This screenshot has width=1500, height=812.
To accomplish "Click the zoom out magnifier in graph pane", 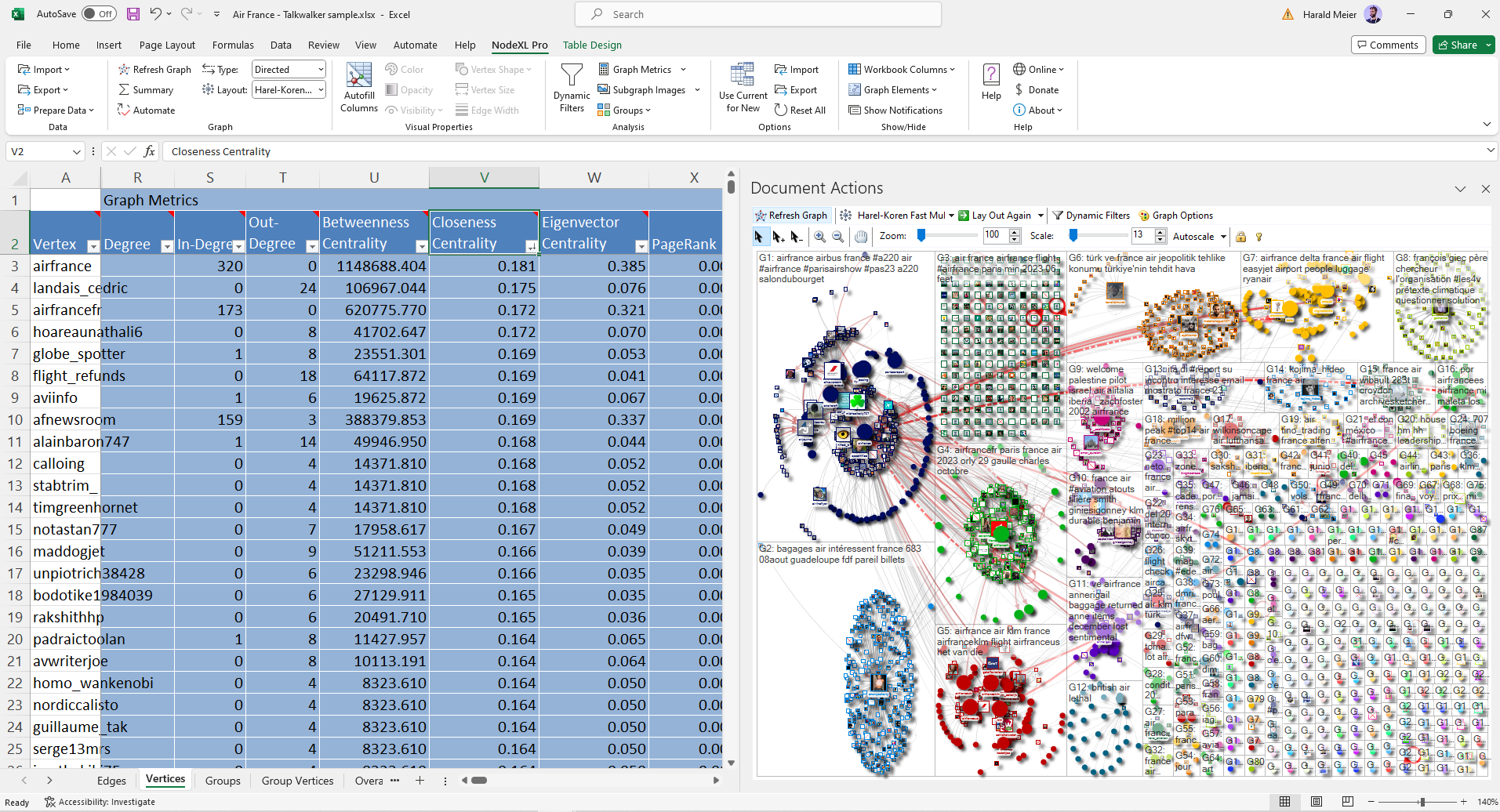I will click(837, 236).
